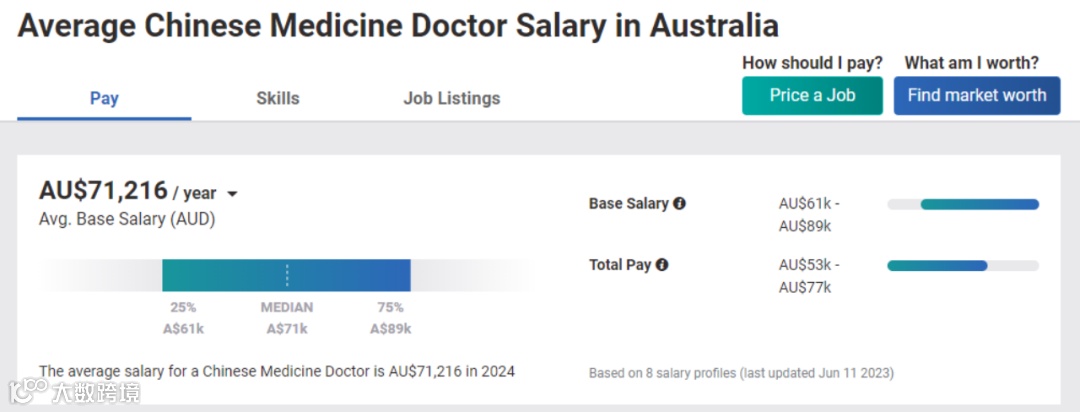The image size is (1080, 412).
Task: Click the Total Pay info icon
Action: pyautogui.click(x=662, y=265)
